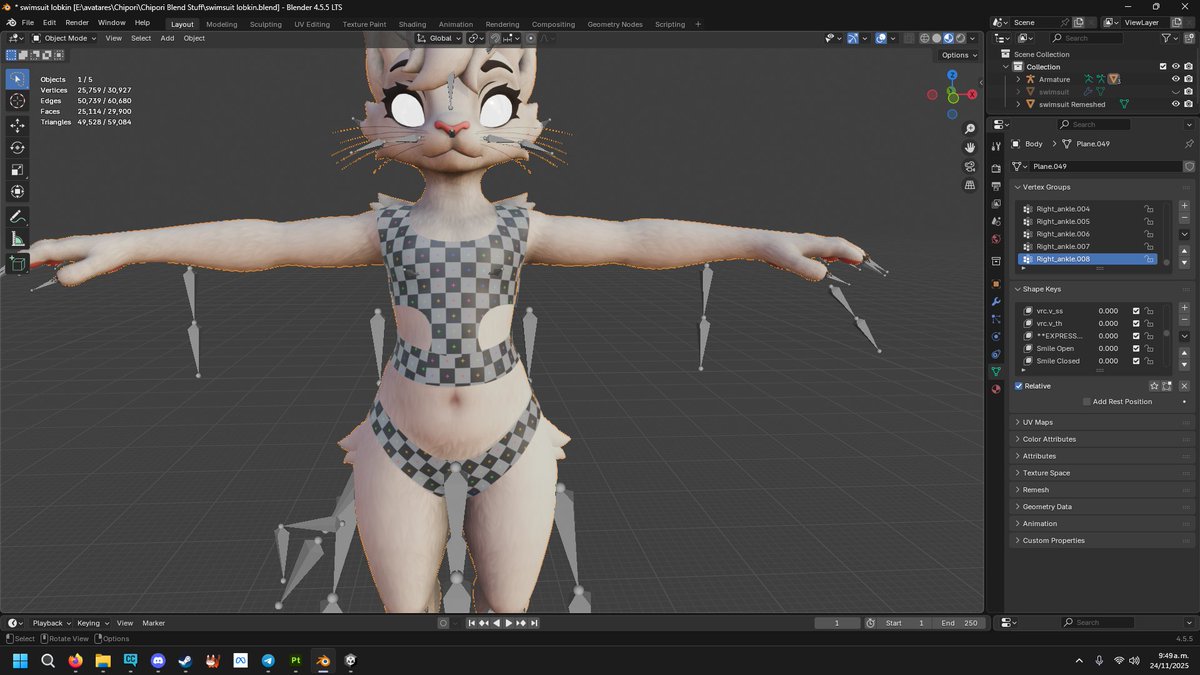Activate the Measure tool
Viewport: 1200px width, 675px height.
(x=17, y=239)
